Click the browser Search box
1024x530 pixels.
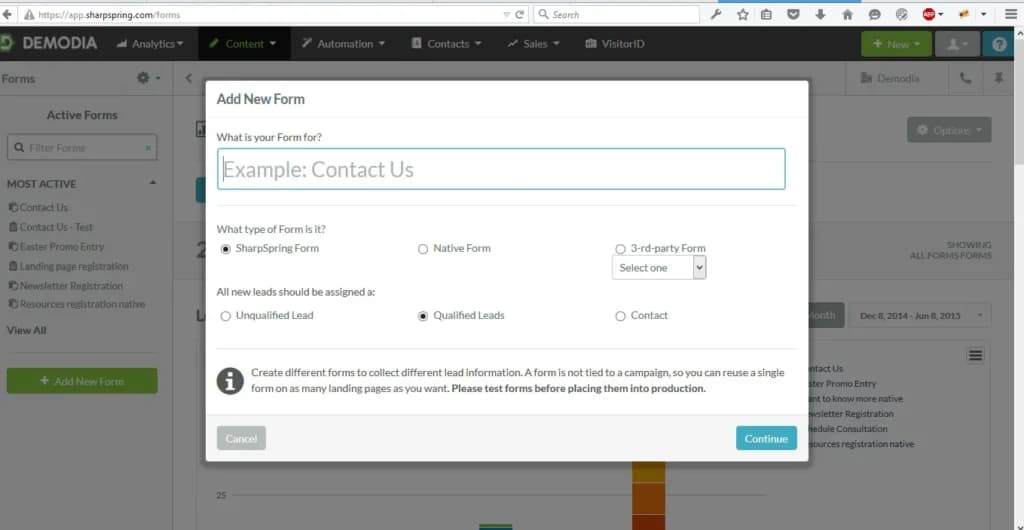tap(616, 14)
